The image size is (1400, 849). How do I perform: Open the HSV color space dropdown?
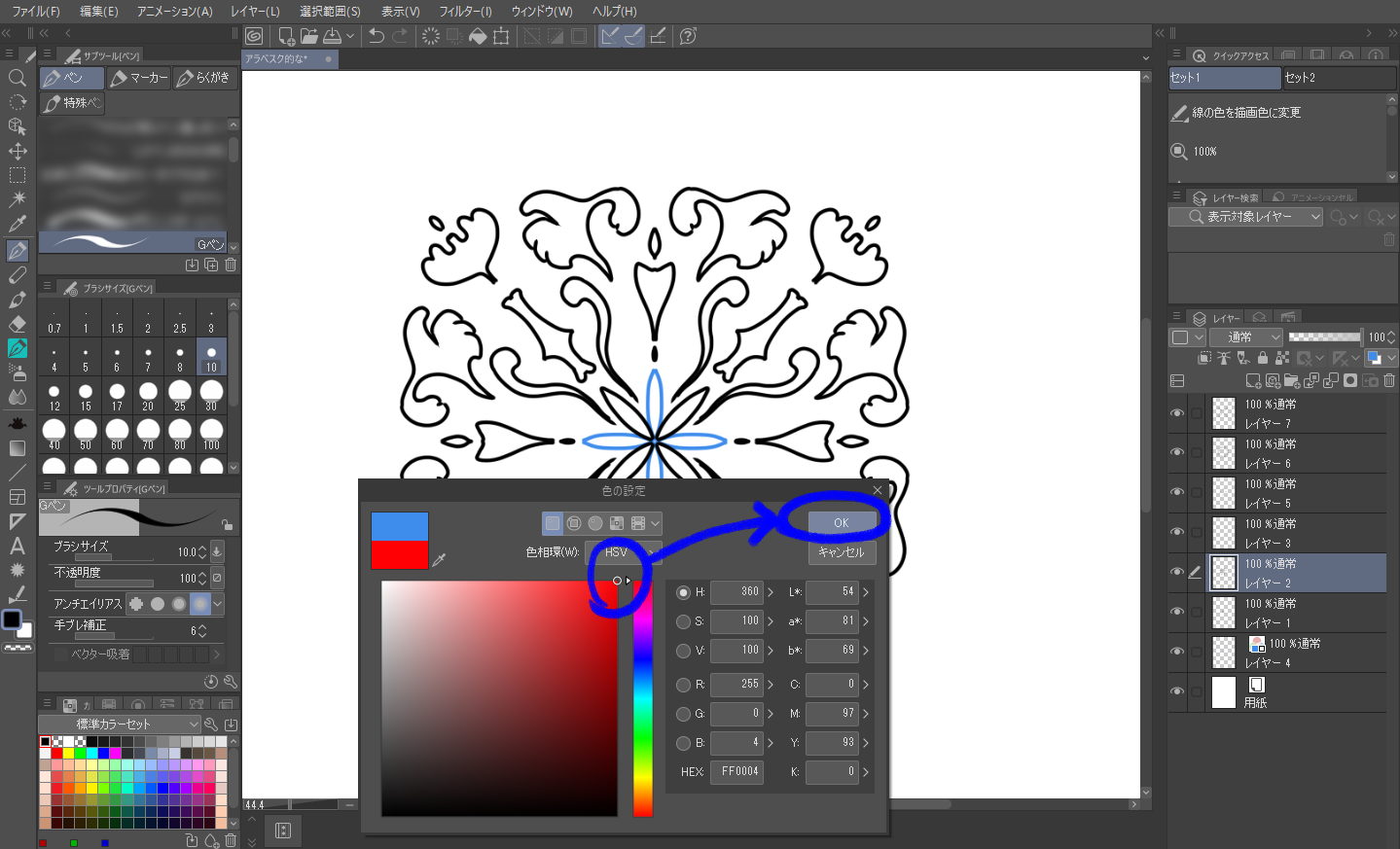pyautogui.click(x=623, y=552)
